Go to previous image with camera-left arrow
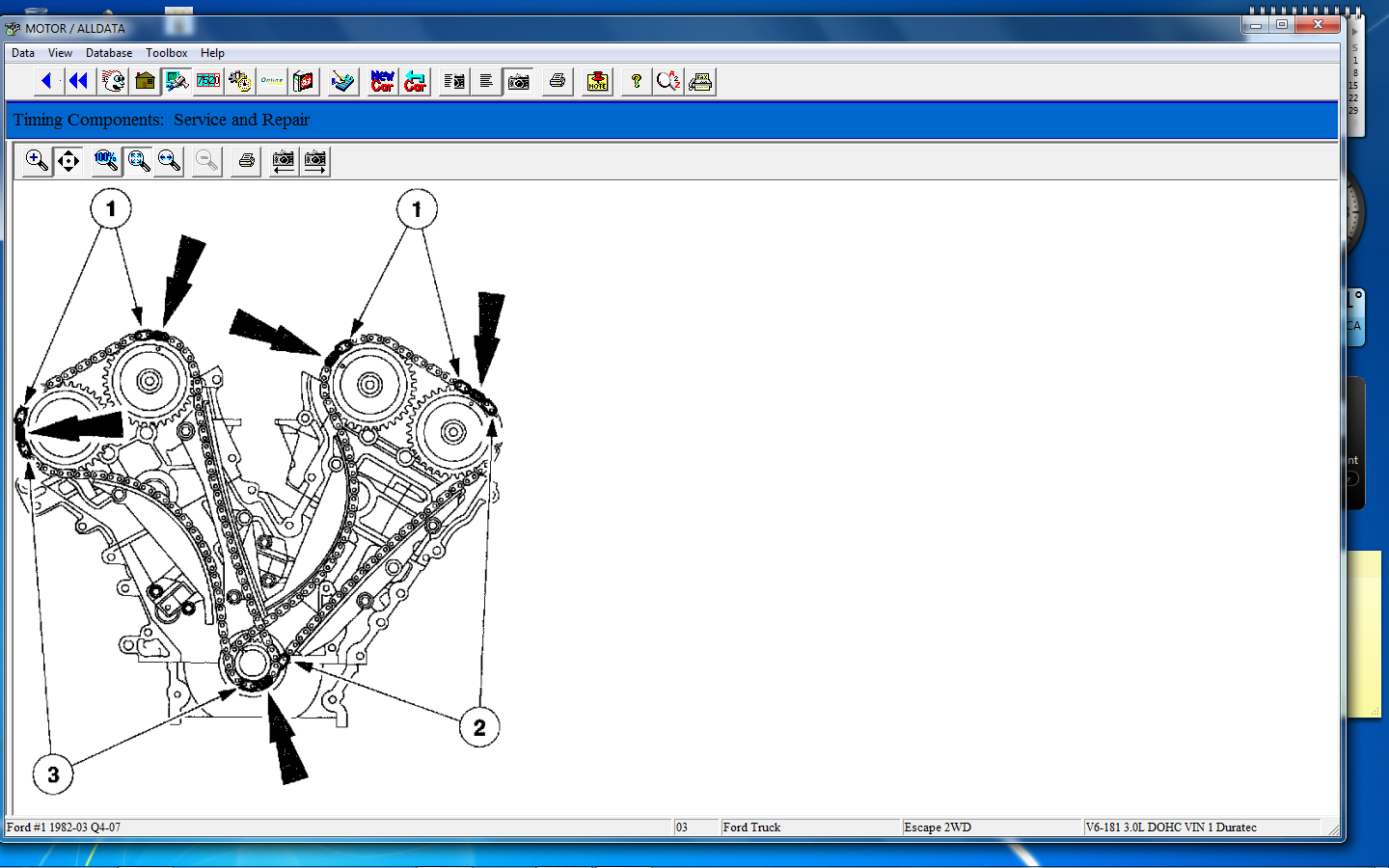1389x868 pixels. coord(284,161)
